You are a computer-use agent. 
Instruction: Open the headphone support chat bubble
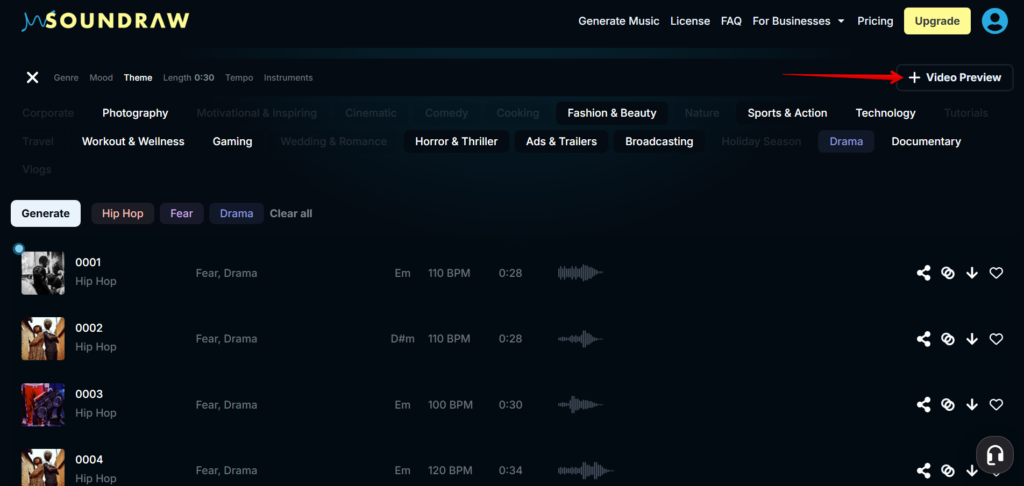pos(995,455)
